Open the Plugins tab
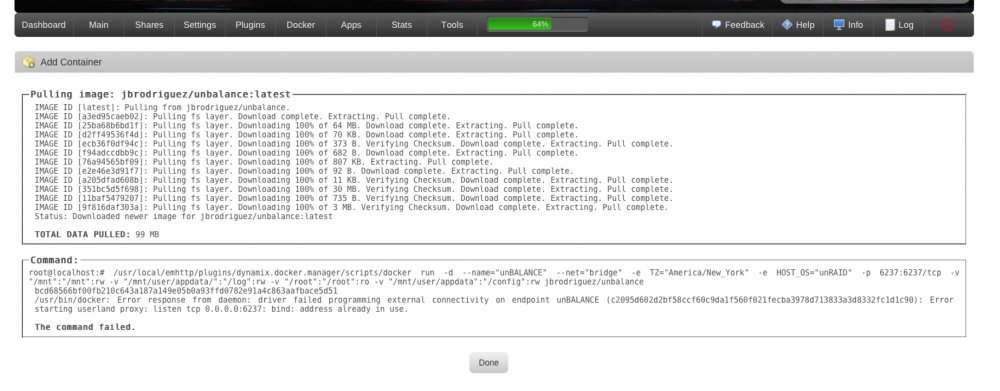This screenshot has width=1000, height=391. pos(250,25)
